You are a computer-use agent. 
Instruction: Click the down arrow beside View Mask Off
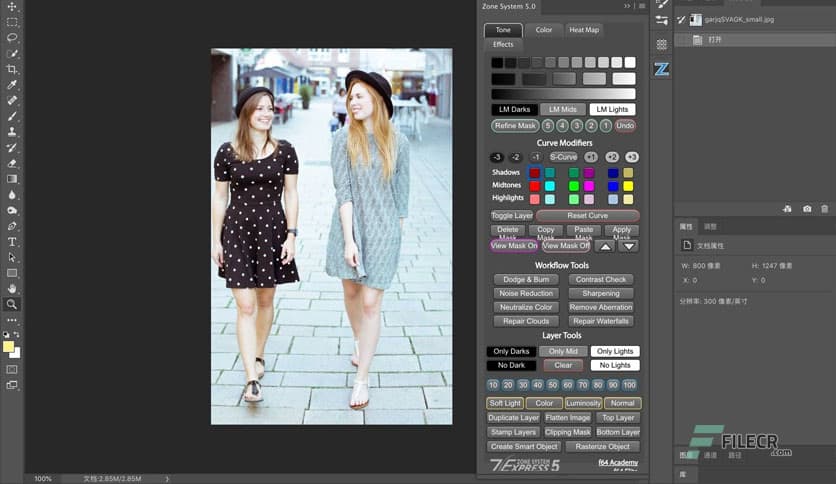(x=629, y=246)
